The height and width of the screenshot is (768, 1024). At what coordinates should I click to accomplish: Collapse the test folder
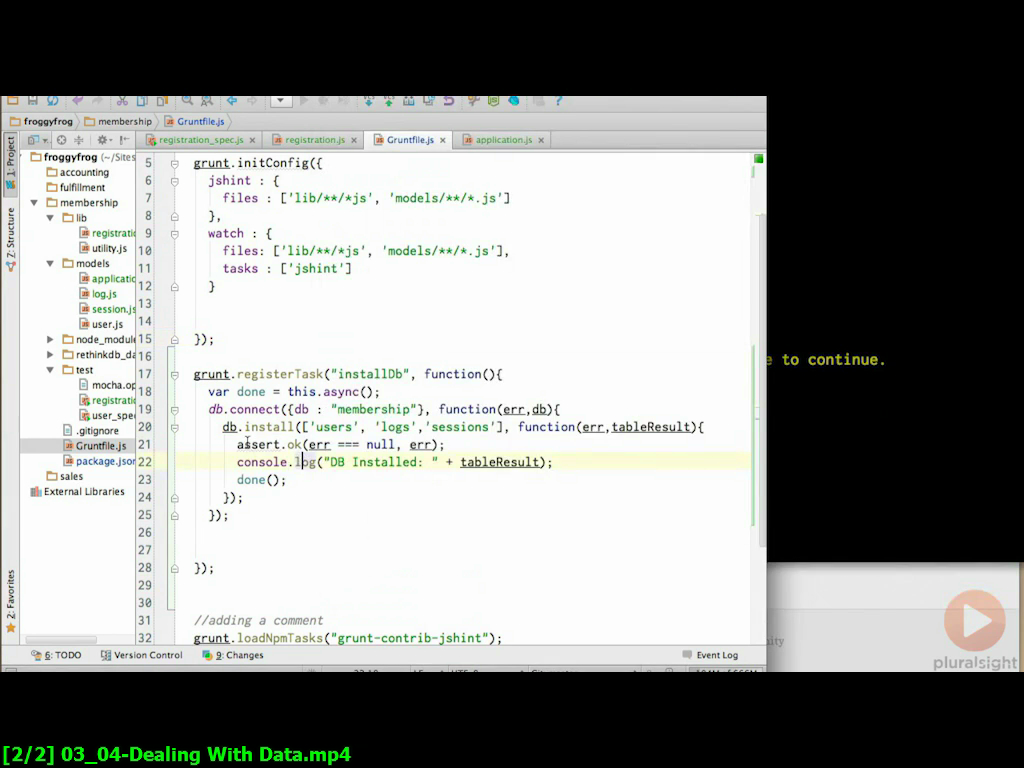click(50, 370)
